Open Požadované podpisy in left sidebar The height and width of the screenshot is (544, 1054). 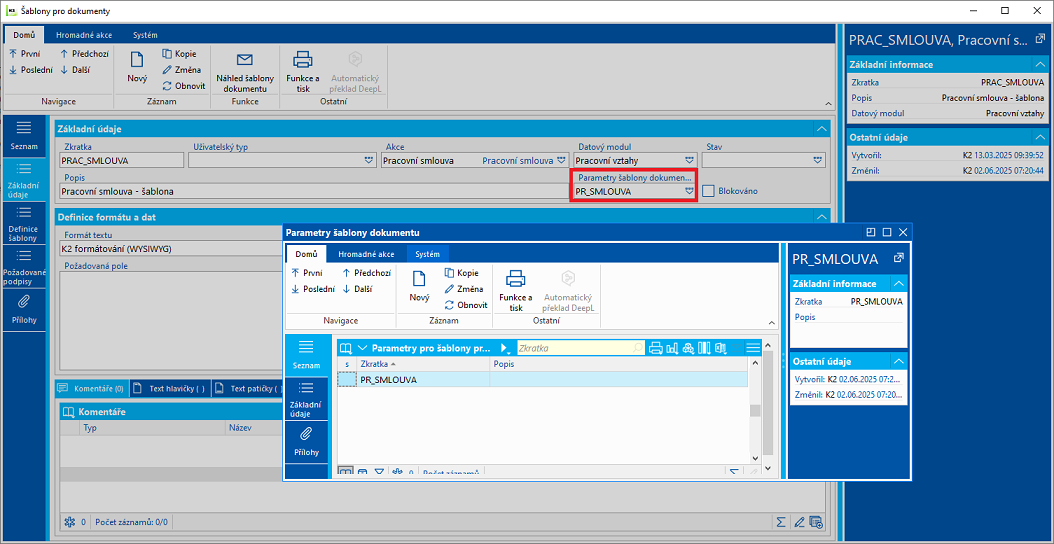pos(24,266)
